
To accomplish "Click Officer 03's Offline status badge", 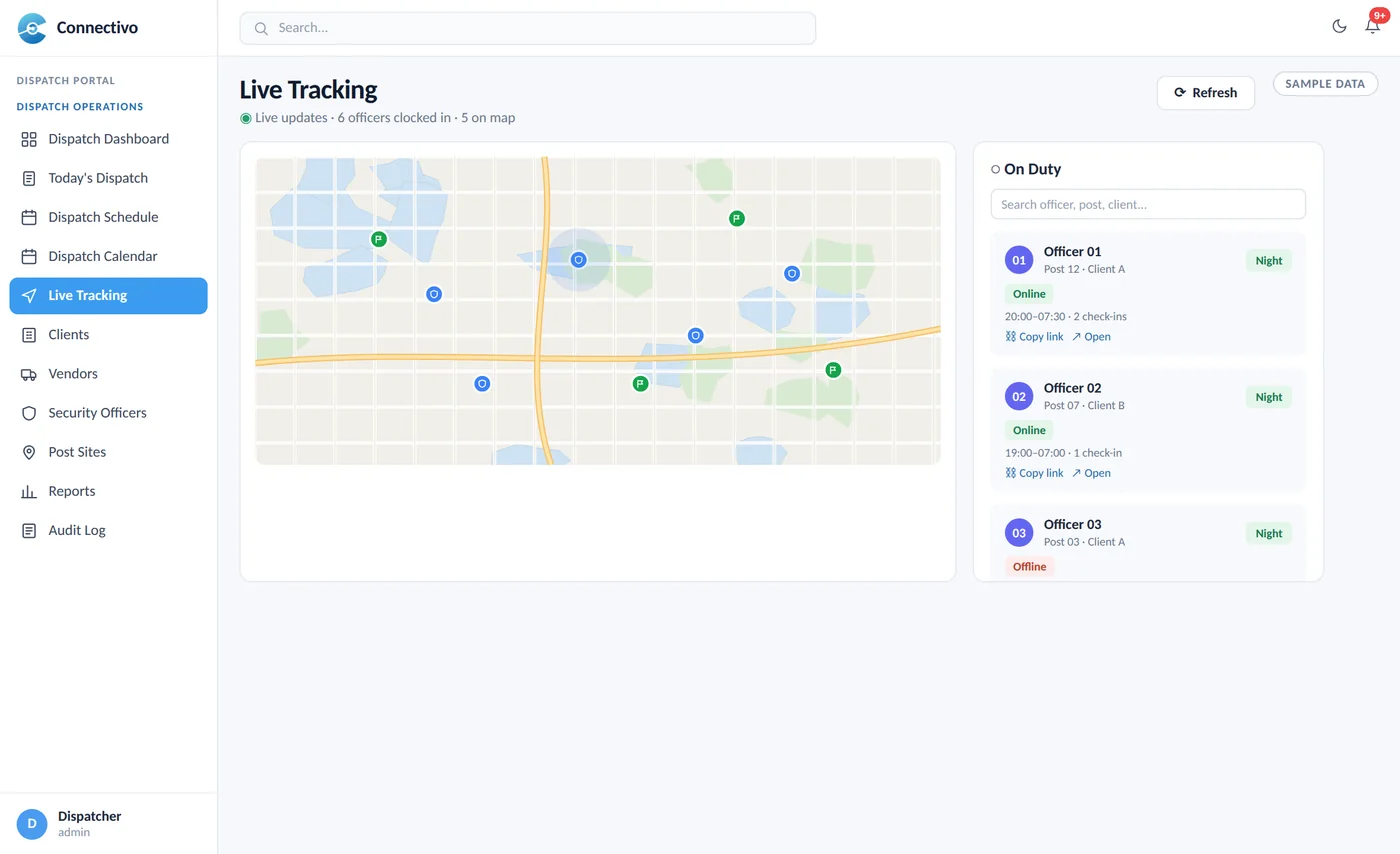I will pos(1030,567).
